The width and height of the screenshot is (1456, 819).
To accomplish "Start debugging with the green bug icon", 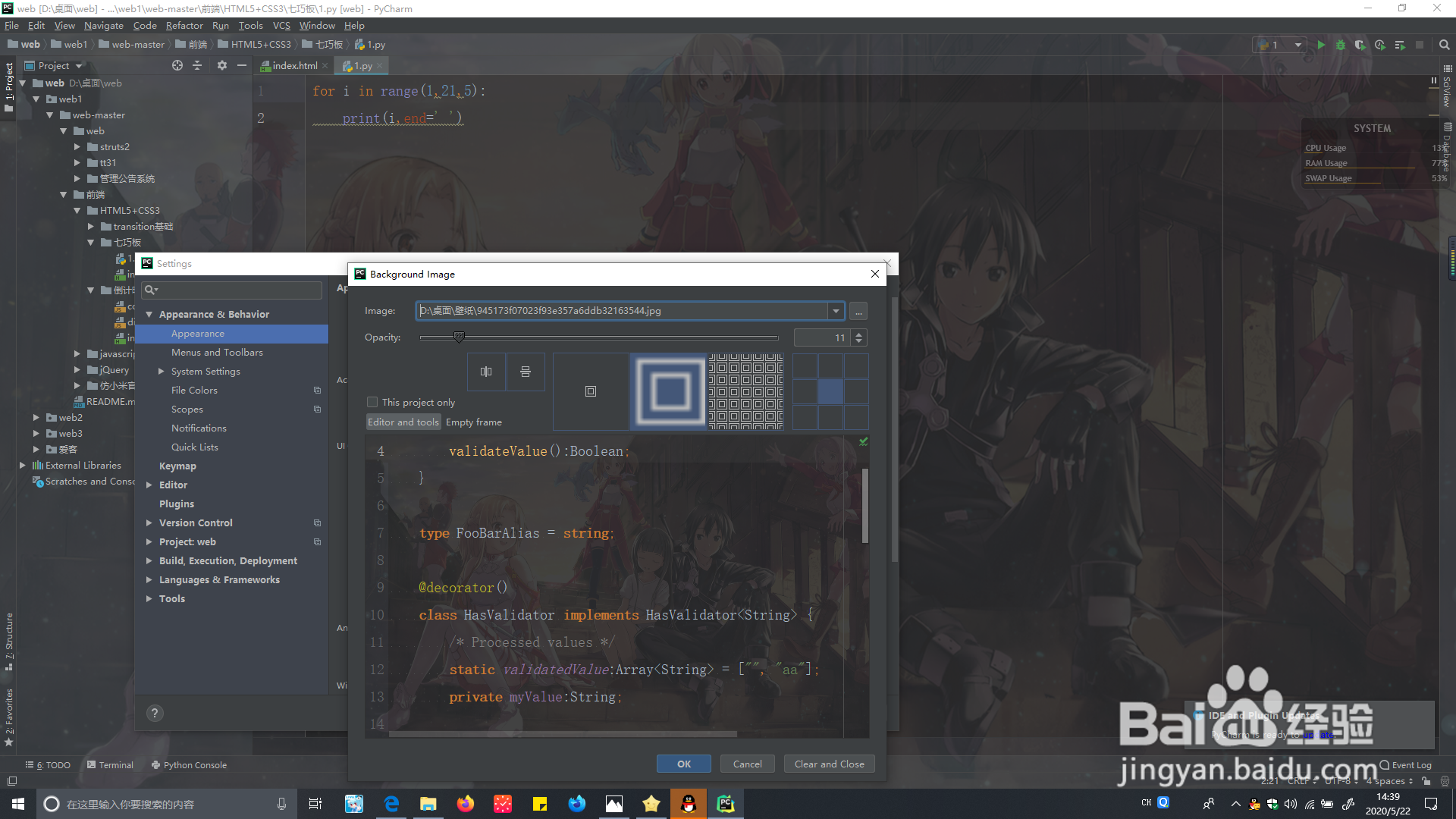I will tap(1341, 45).
